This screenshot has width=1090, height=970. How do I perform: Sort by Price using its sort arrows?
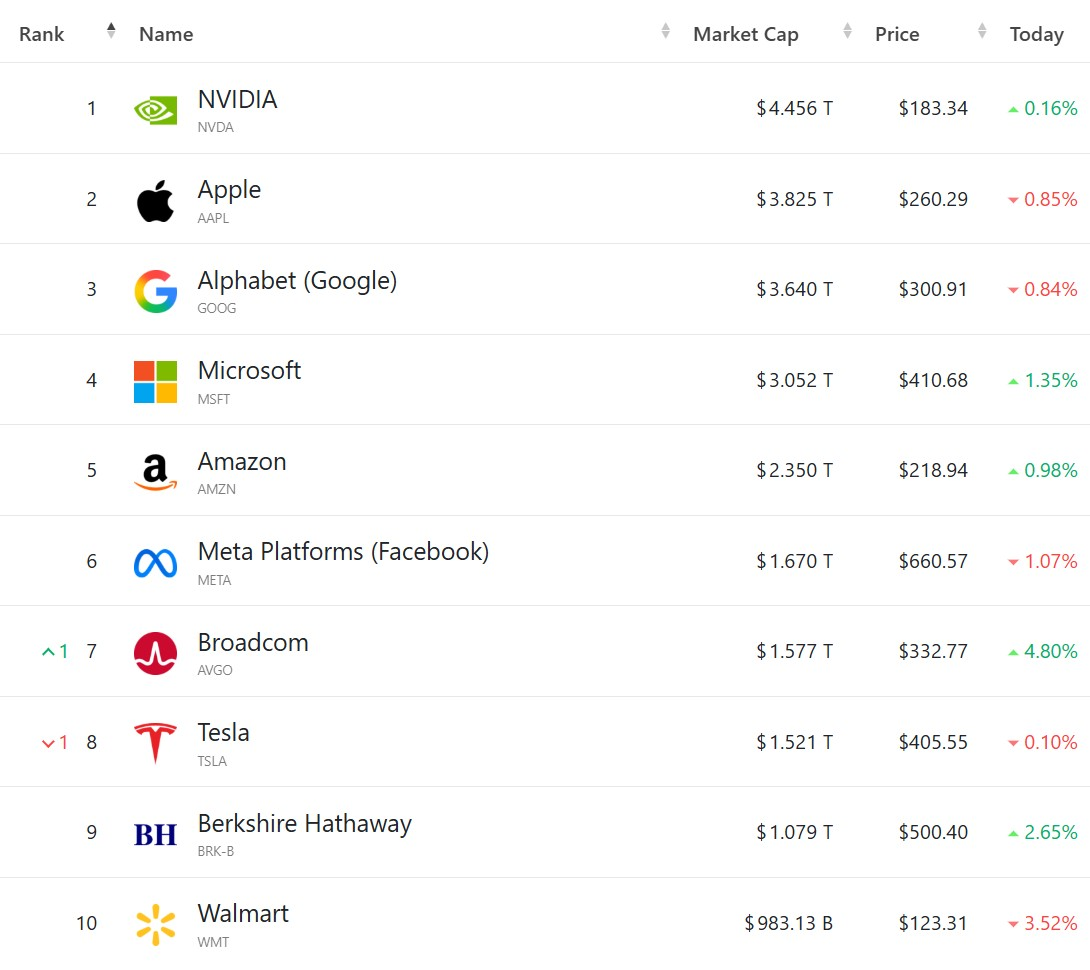(982, 32)
